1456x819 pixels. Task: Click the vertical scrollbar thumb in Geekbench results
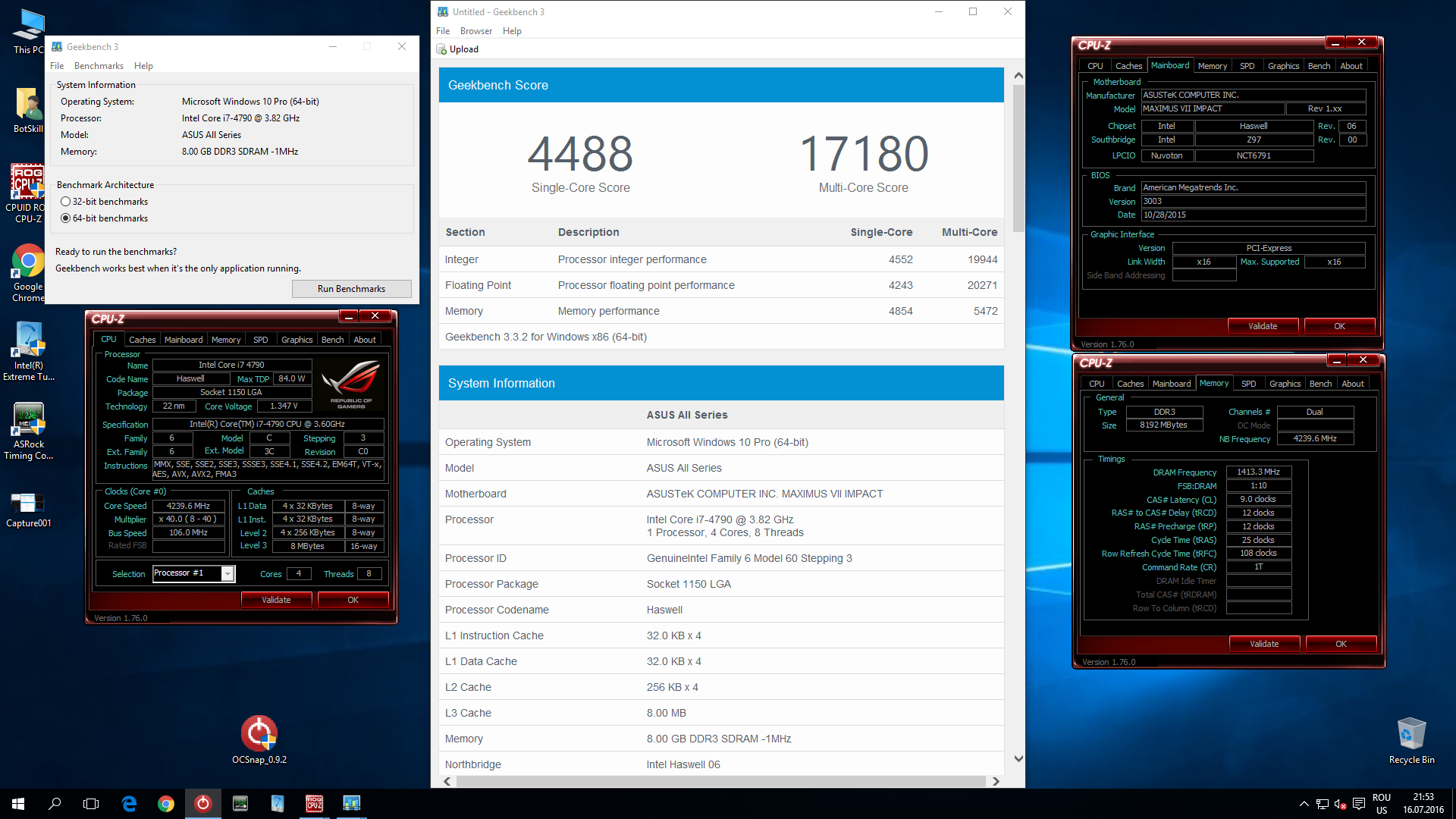point(1018,158)
